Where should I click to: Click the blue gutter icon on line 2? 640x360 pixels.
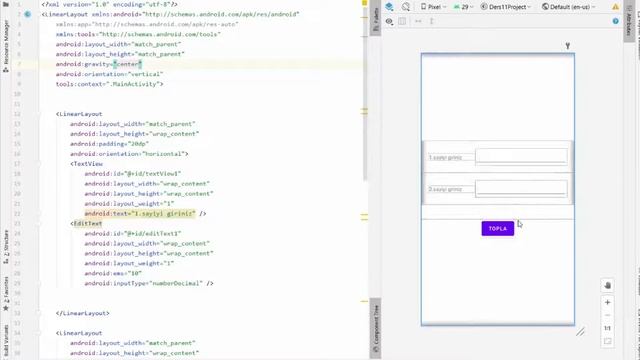point(27,14)
